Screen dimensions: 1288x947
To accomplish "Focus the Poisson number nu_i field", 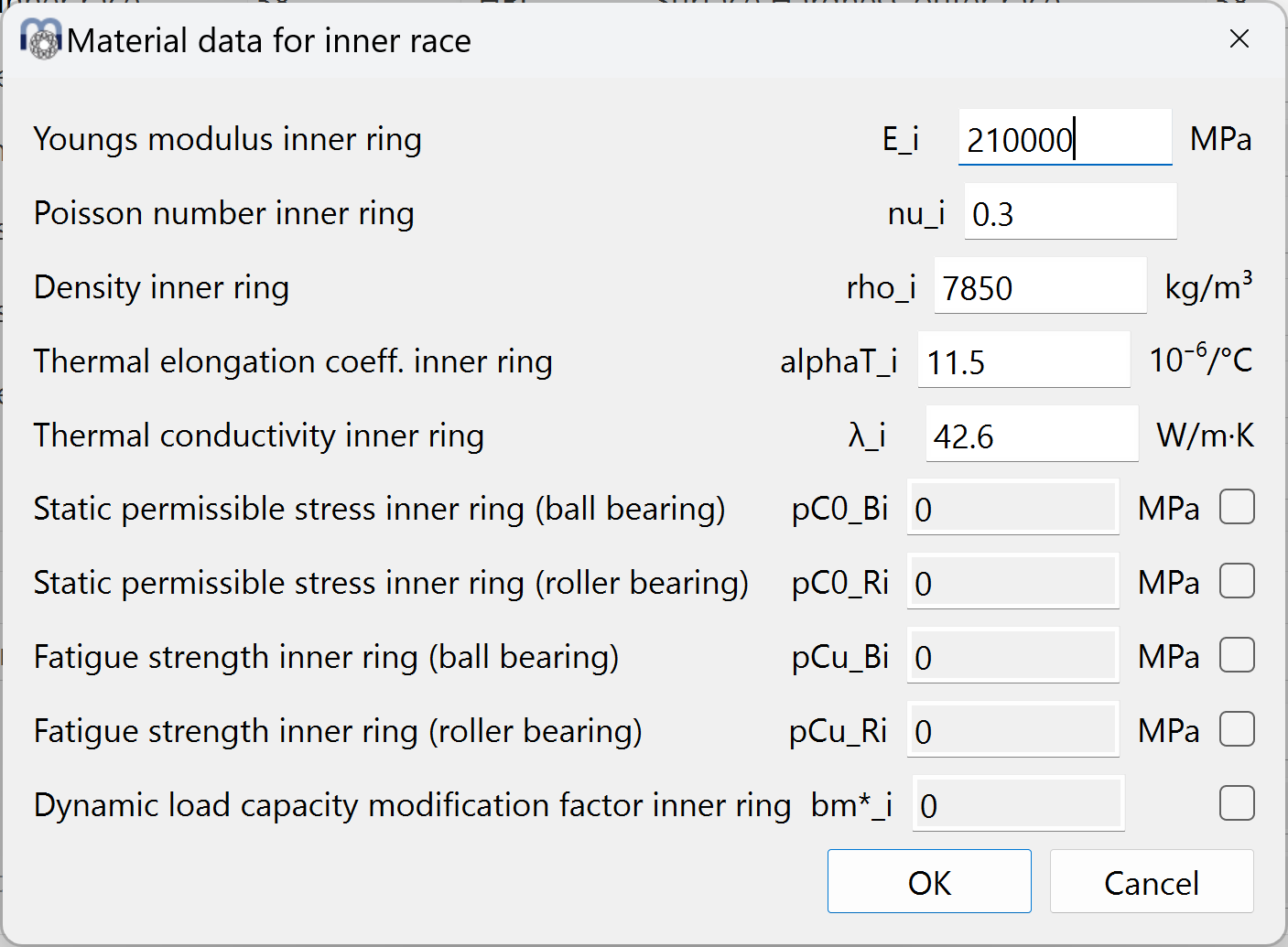I will click(1069, 212).
